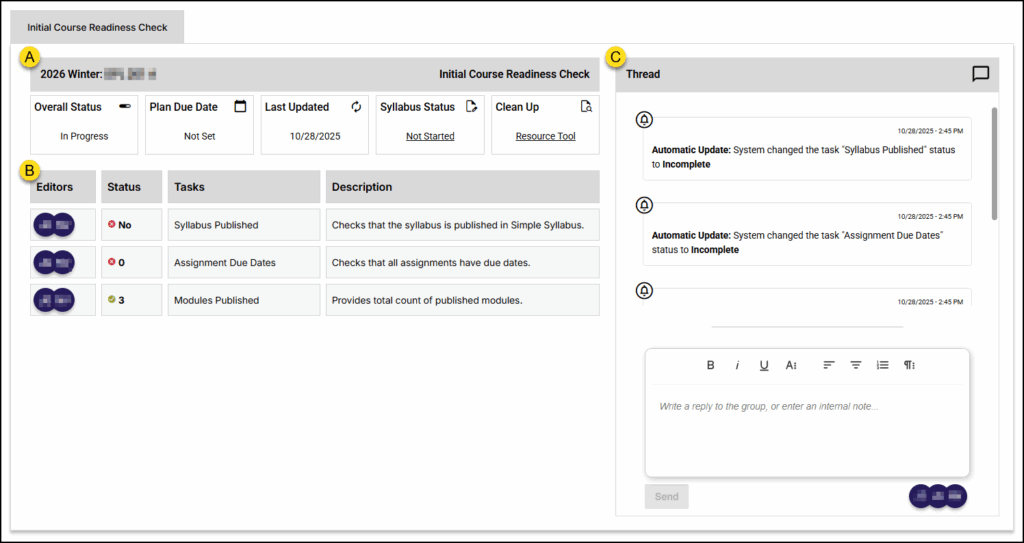Click the red No status icon

pyautogui.click(x=112, y=225)
